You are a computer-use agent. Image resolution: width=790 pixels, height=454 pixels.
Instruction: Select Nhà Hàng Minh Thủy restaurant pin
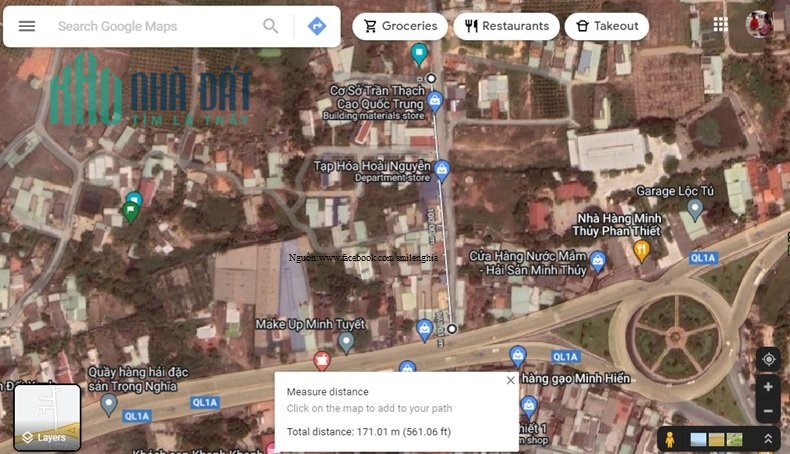(641, 250)
